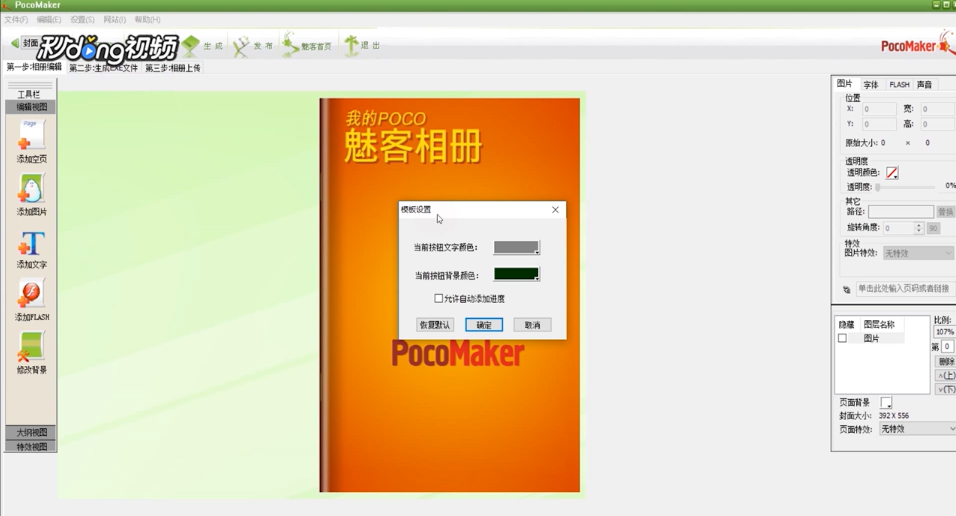Select the Add FLASH (添加FLASH) tool icon
The height and width of the screenshot is (516, 956).
[x=30, y=294]
